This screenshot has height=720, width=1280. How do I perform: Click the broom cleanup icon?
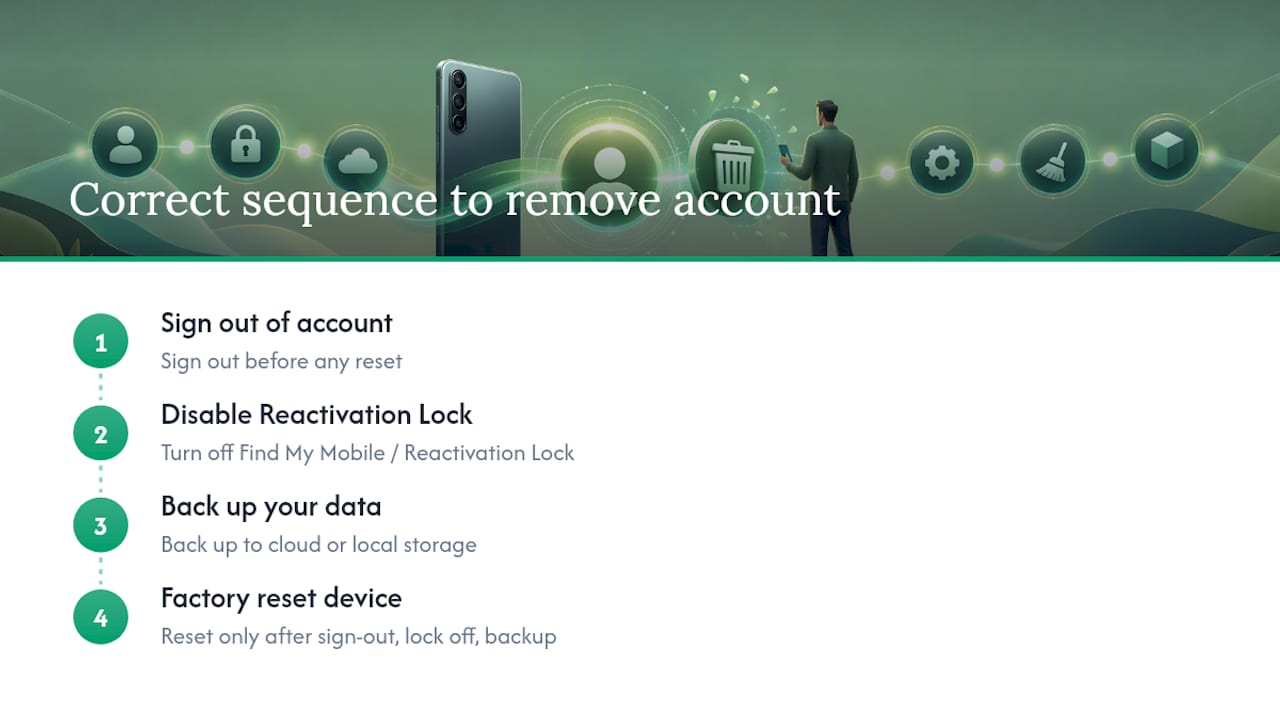tap(1051, 160)
